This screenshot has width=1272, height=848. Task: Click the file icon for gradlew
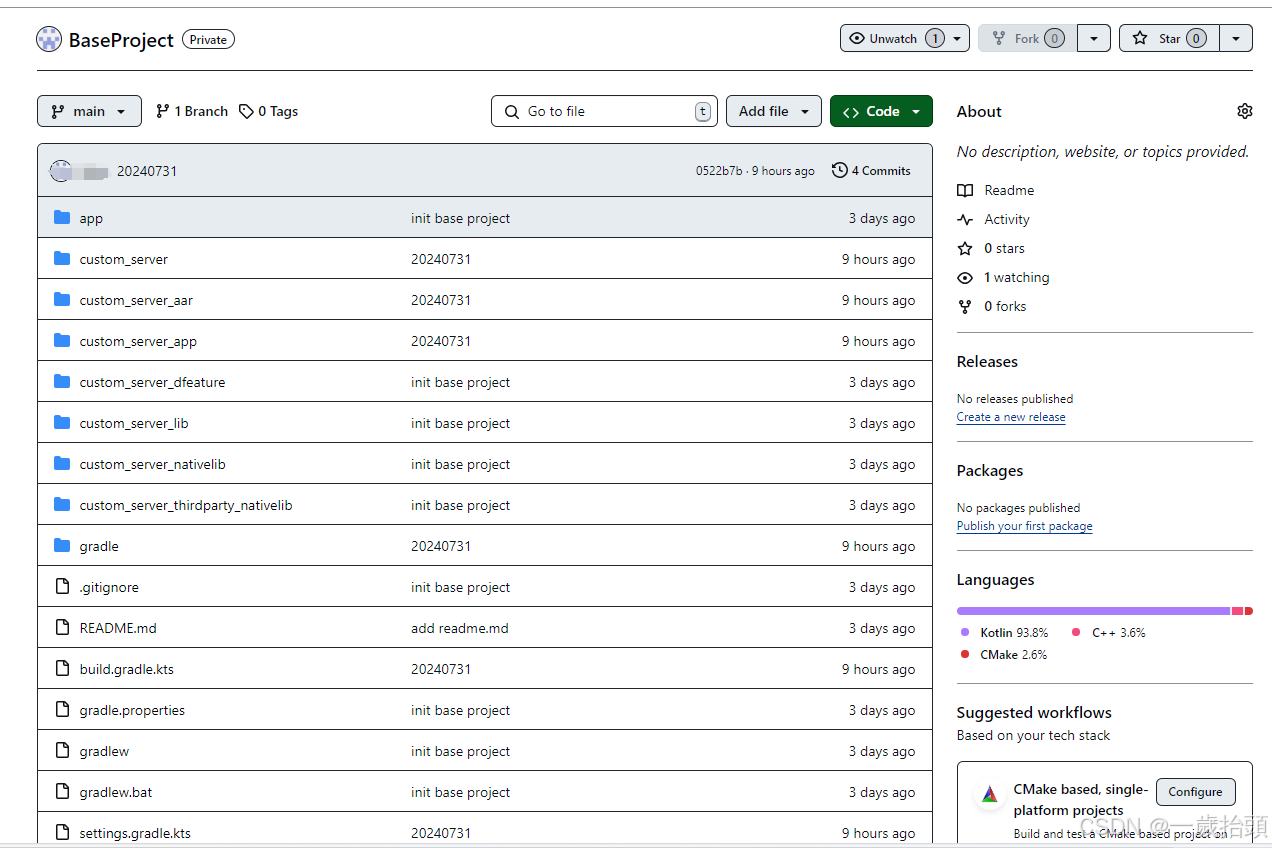point(62,750)
